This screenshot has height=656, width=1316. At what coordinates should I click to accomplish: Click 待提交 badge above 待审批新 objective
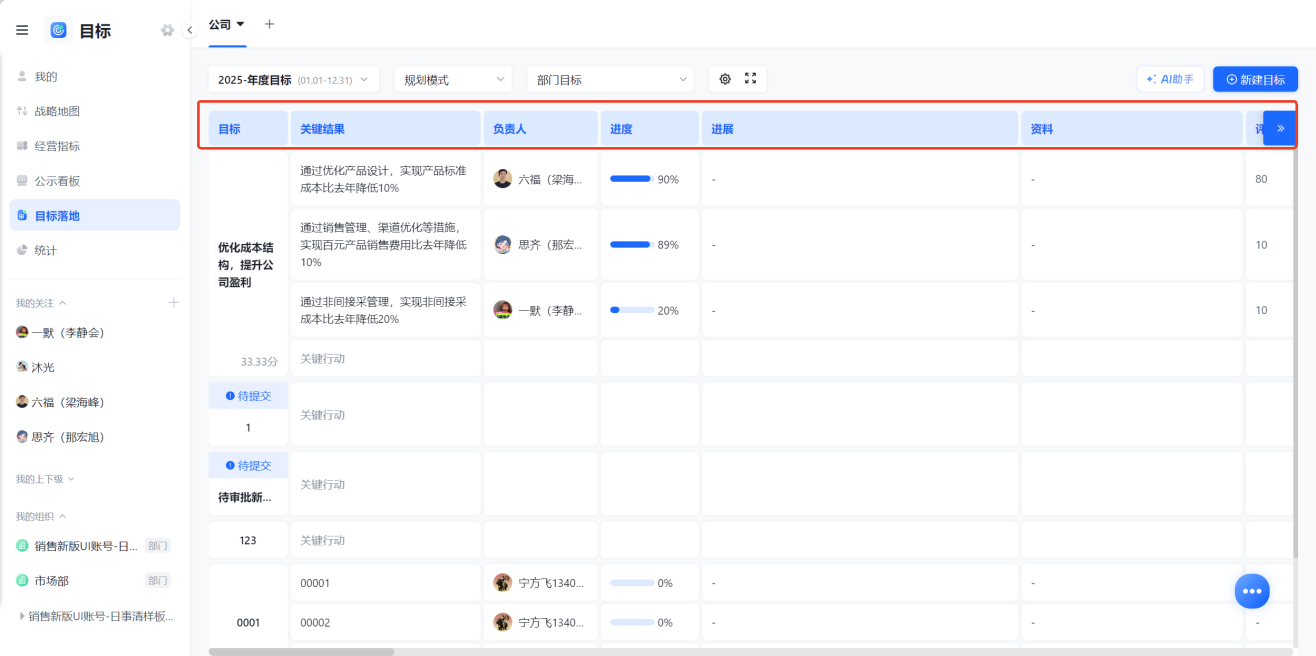pos(248,465)
